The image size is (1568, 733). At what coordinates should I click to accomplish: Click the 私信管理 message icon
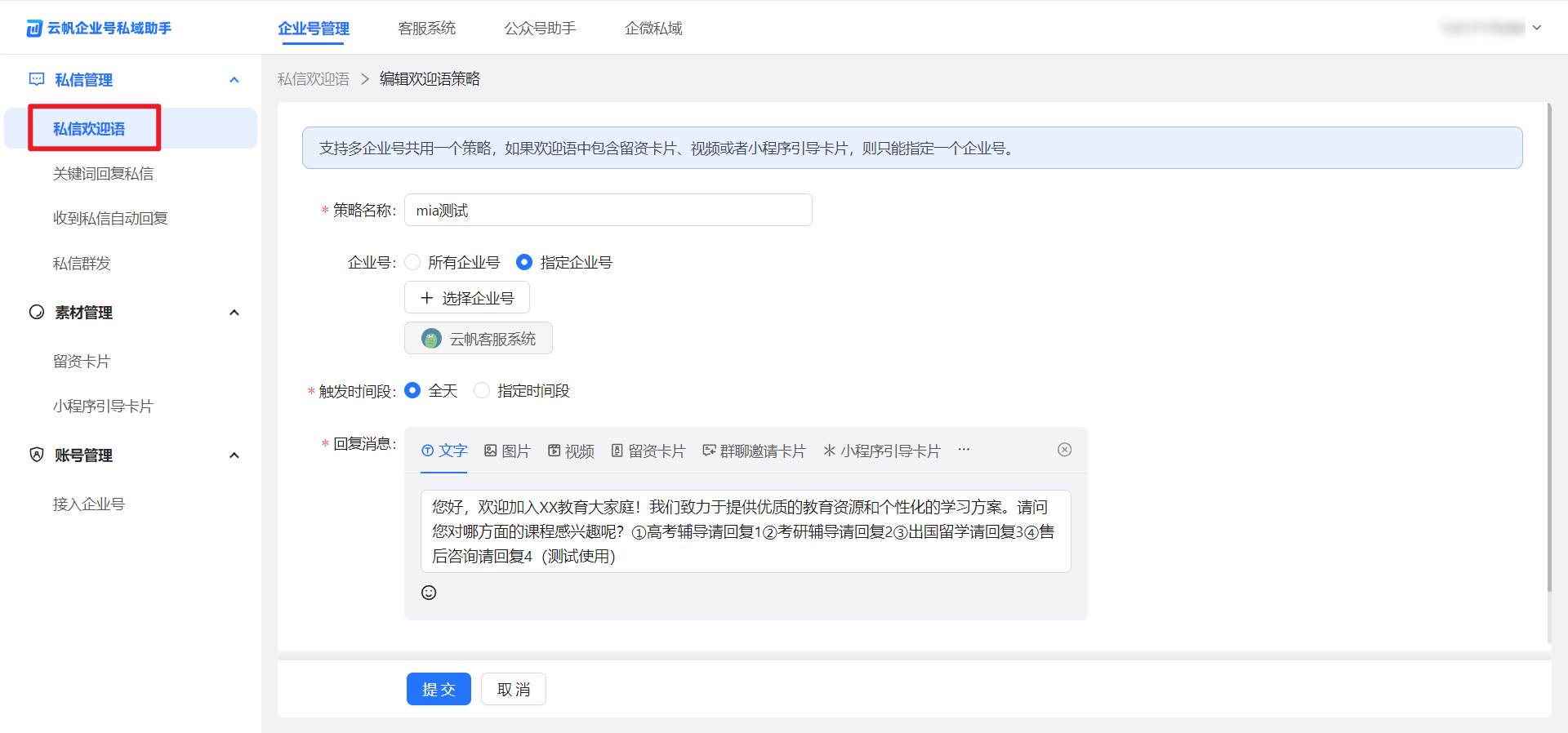click(37, 79)
